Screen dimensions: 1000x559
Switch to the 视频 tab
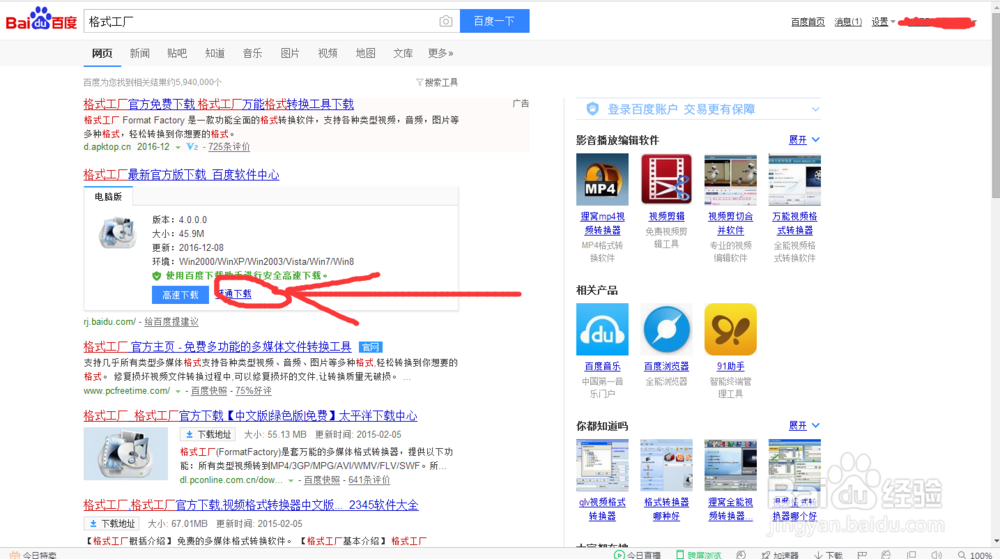(328, 53)
